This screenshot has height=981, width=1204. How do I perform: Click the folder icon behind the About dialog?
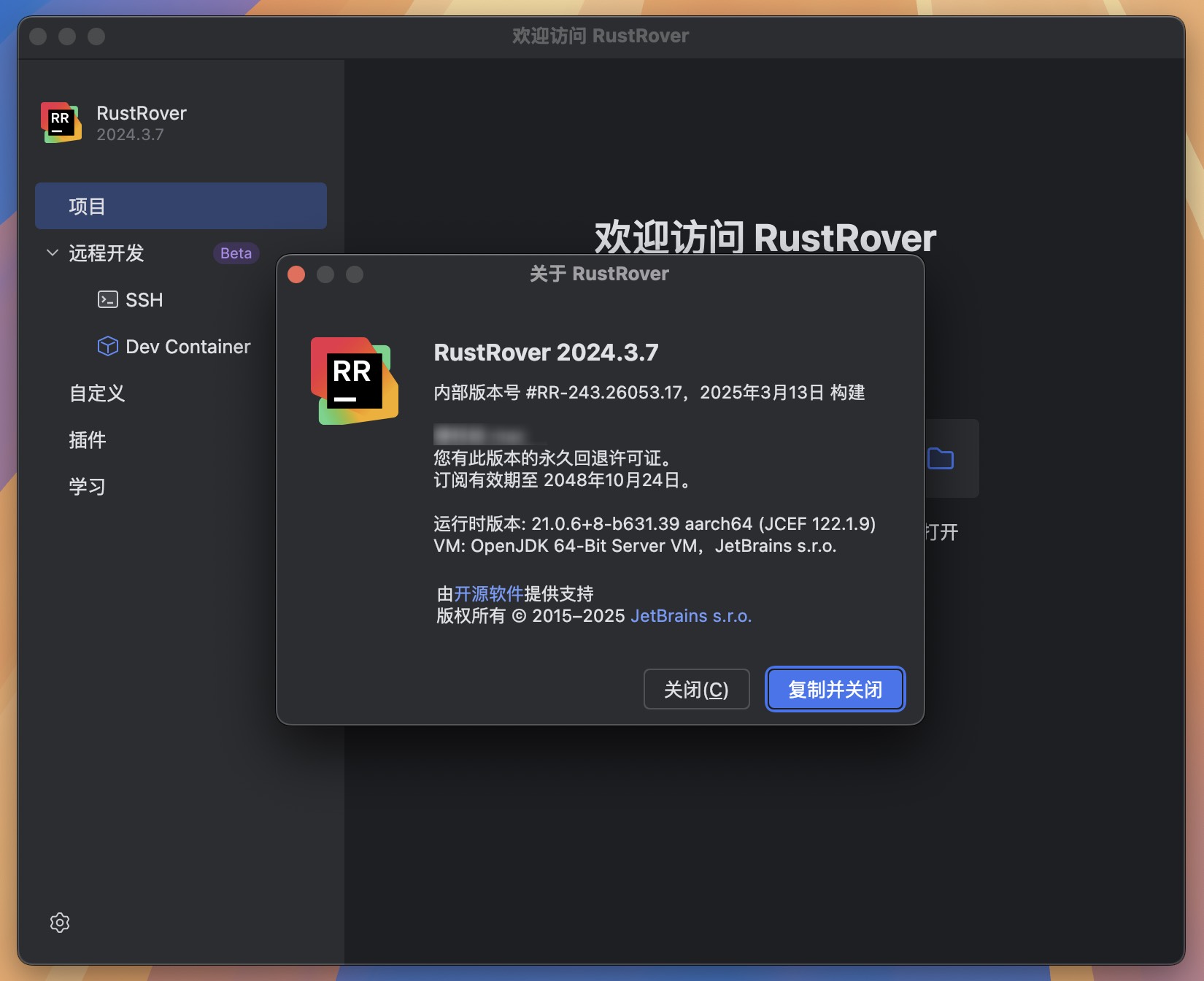pos(941,458)
